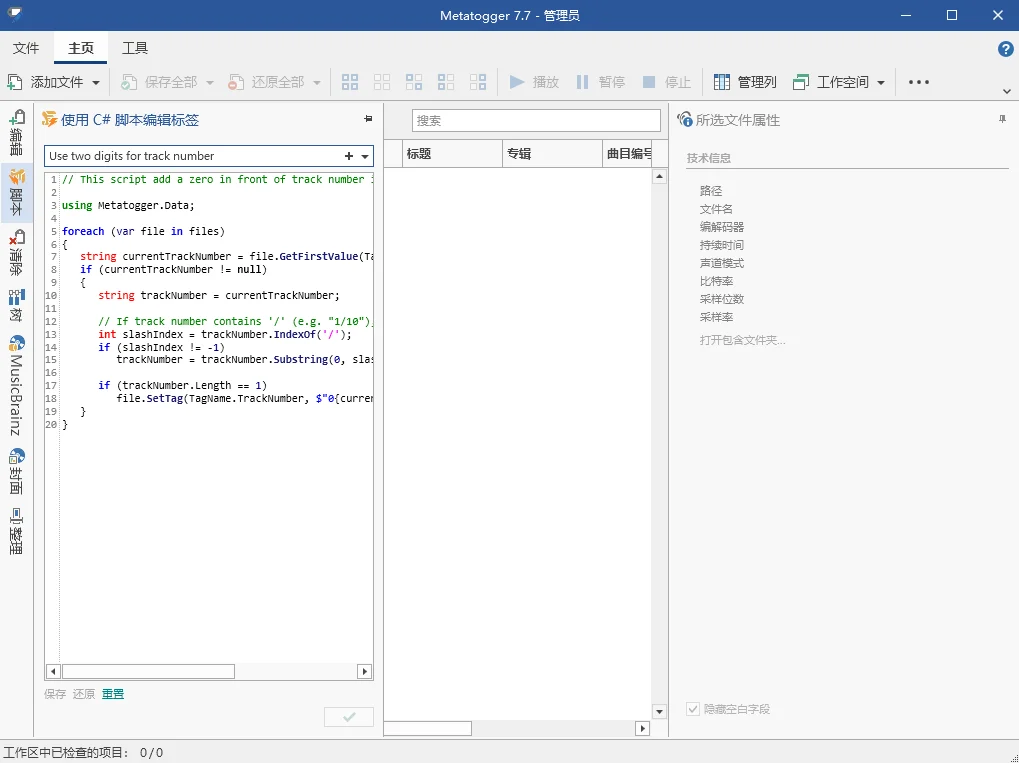
Task: Open the 清除 cleanup sidebar panel
Action: point(17,252)
